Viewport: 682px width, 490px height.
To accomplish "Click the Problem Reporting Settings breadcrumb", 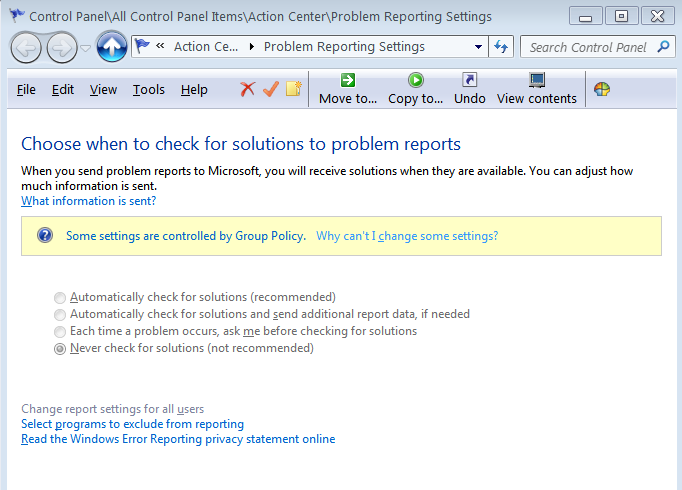I will pos(344,47).
